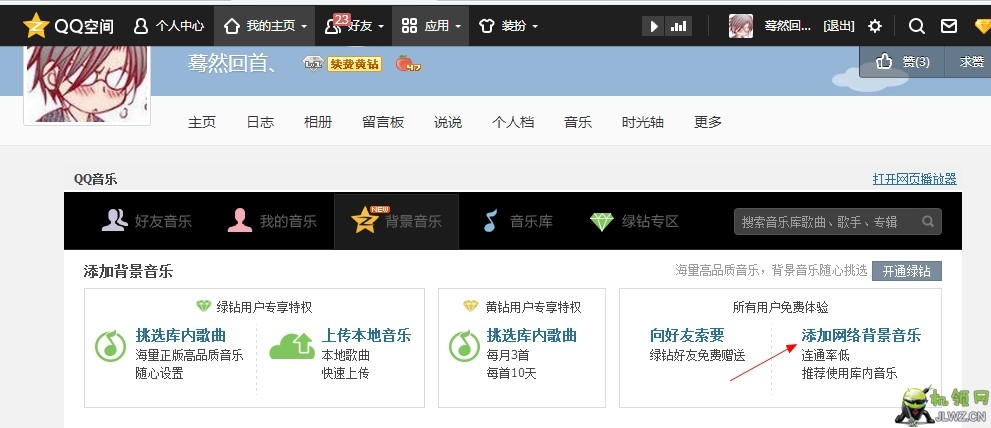Screen dimensions: 991x428
Task: Click 挑选库内歌曲 link under 黄钻用户专享特权
Action: (x=532, y=335)
